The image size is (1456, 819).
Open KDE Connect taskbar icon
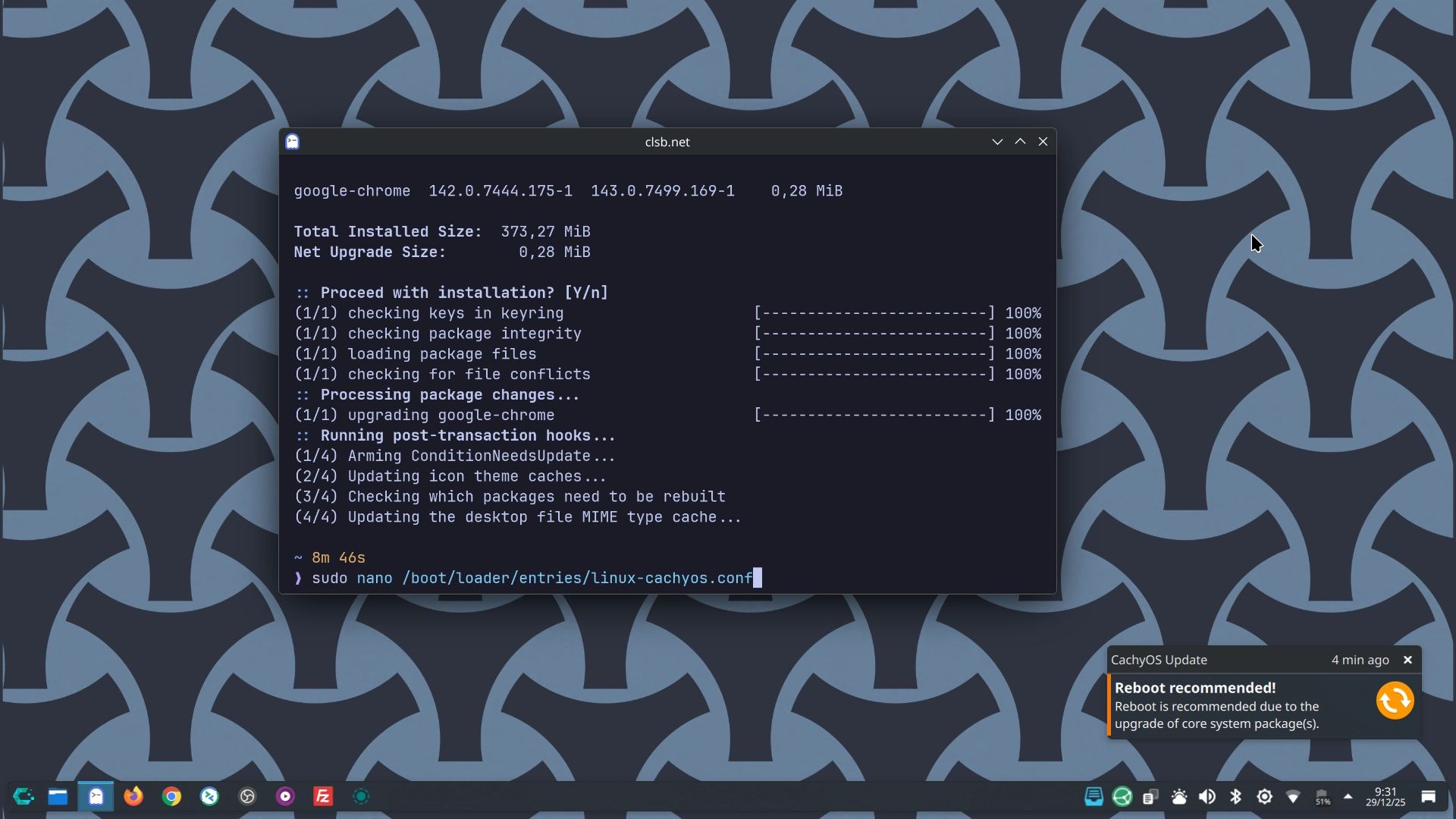pyautogui.click(x=209, y=796)
